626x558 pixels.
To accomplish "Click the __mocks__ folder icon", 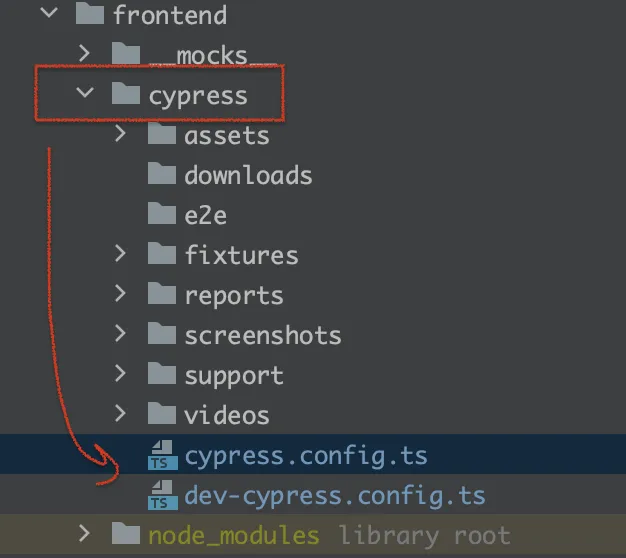I will click(126, 53).
